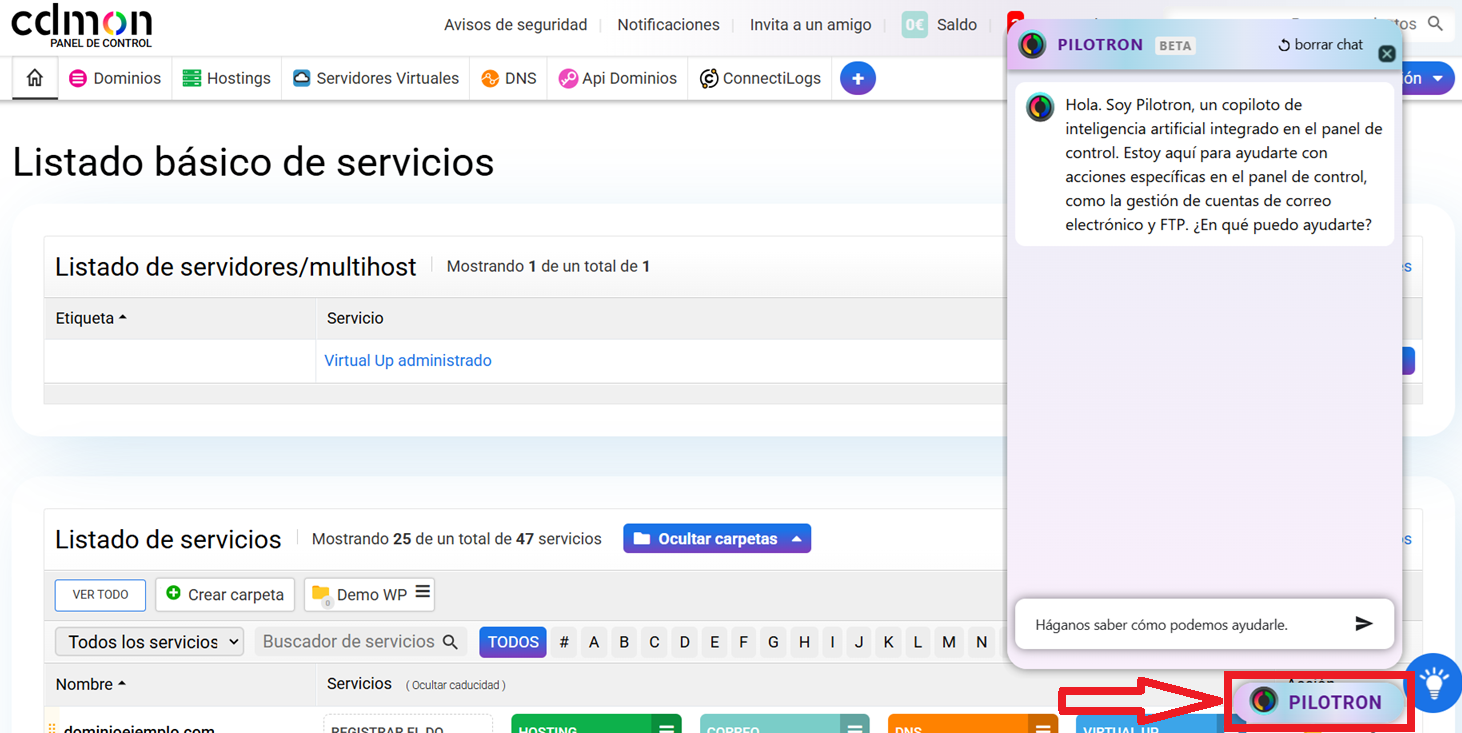This screenshot has width=1462, height=733.
Task: Filter services by letter F
Action: pyautogui.click(x=743, y=642)
